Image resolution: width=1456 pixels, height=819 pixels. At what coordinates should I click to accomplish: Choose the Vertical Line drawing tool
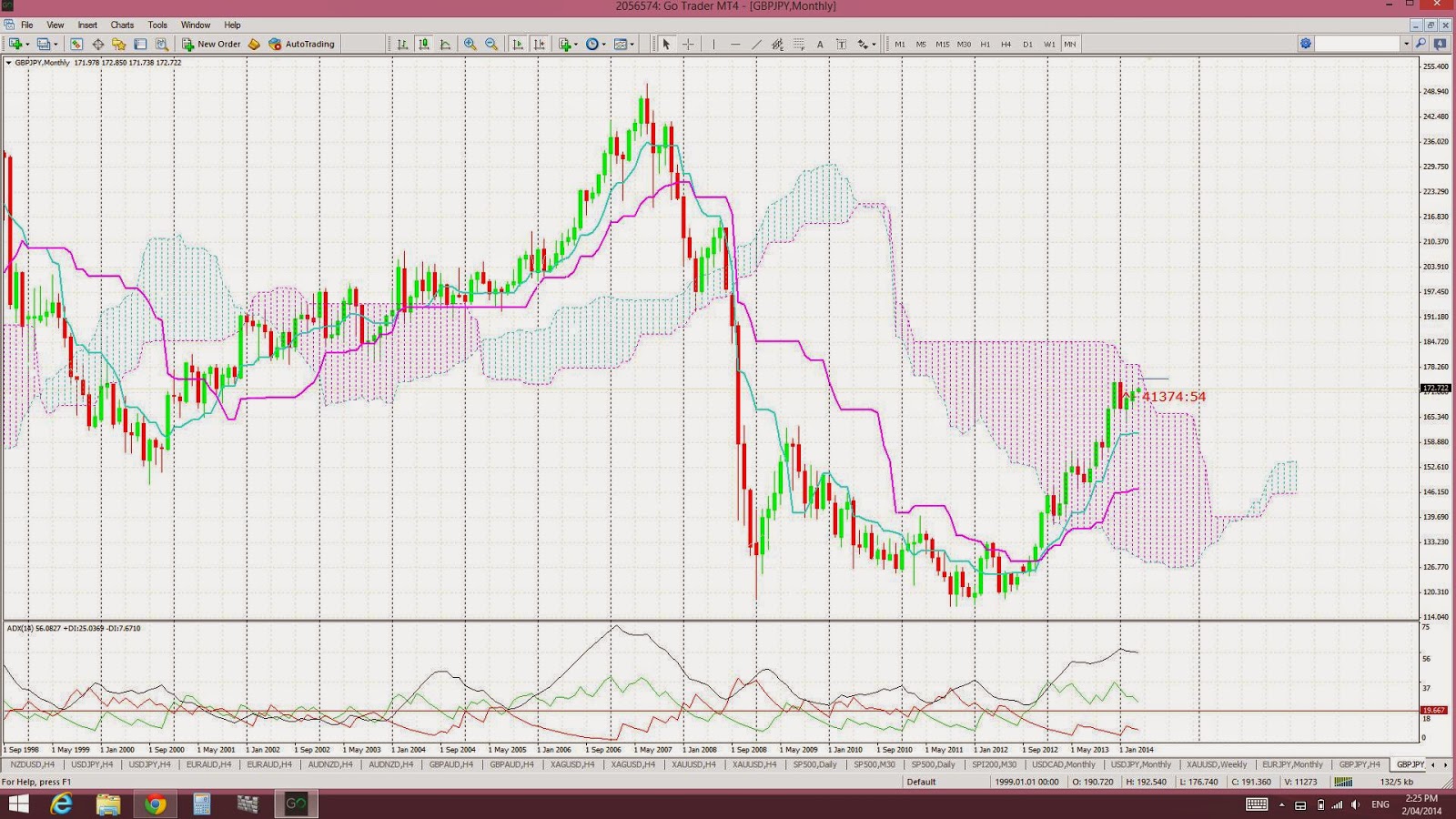[714, 44]
